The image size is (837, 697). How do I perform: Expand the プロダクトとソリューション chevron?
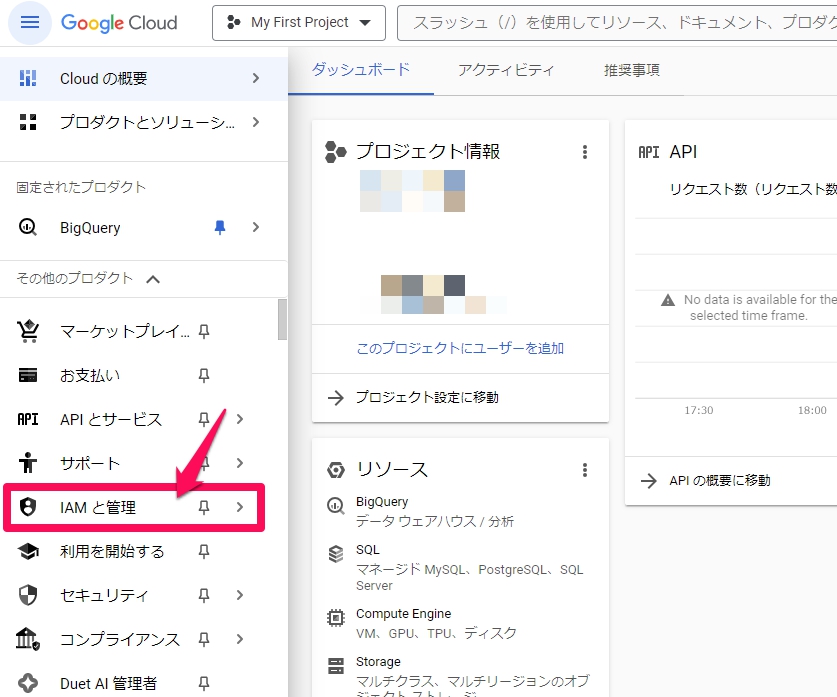coord(256,122)
